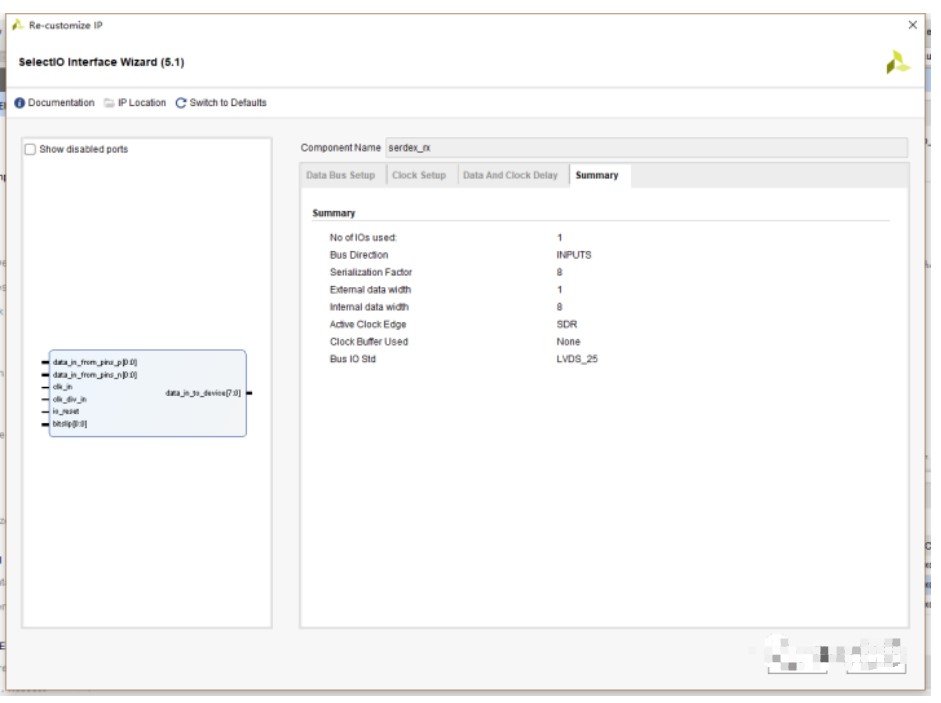Click the No of IOs used label

[363, 238]
